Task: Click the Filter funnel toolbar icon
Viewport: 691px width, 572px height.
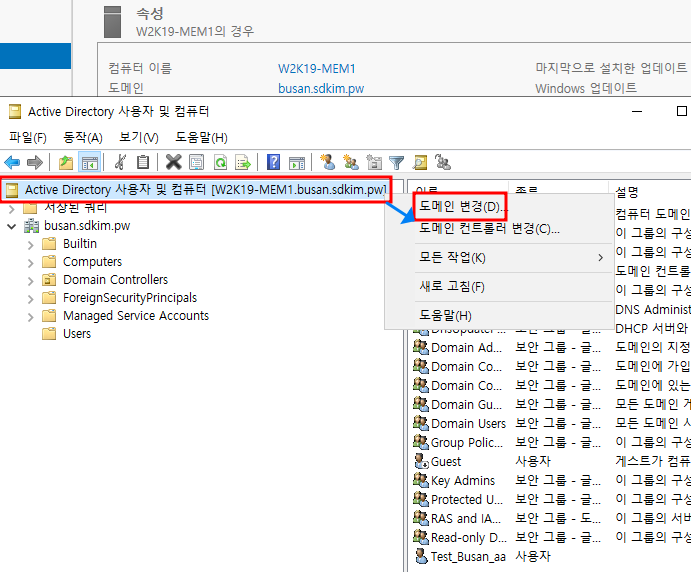Action: (x=397, y=163)
